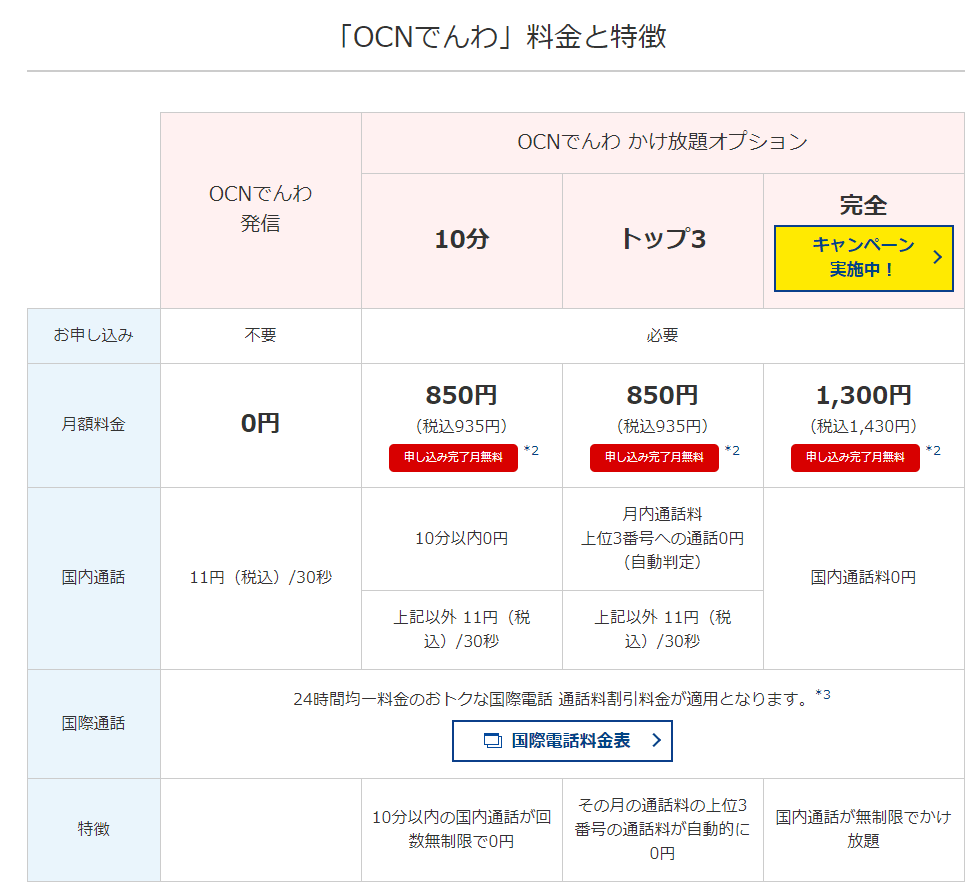This screenshot has height=896, width=974.
Task: Open the 国際電話料金表 link button
Action: tap(562, 741)
